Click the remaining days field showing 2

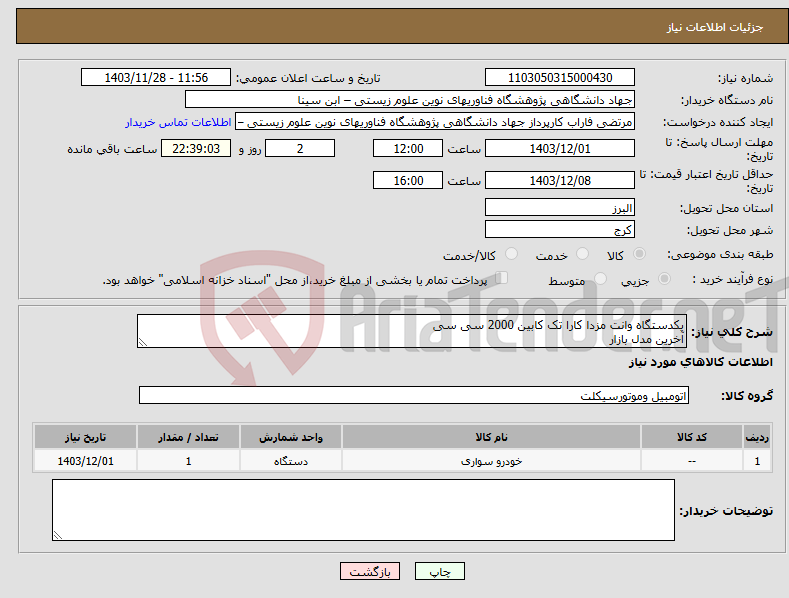tap(300, 148)
